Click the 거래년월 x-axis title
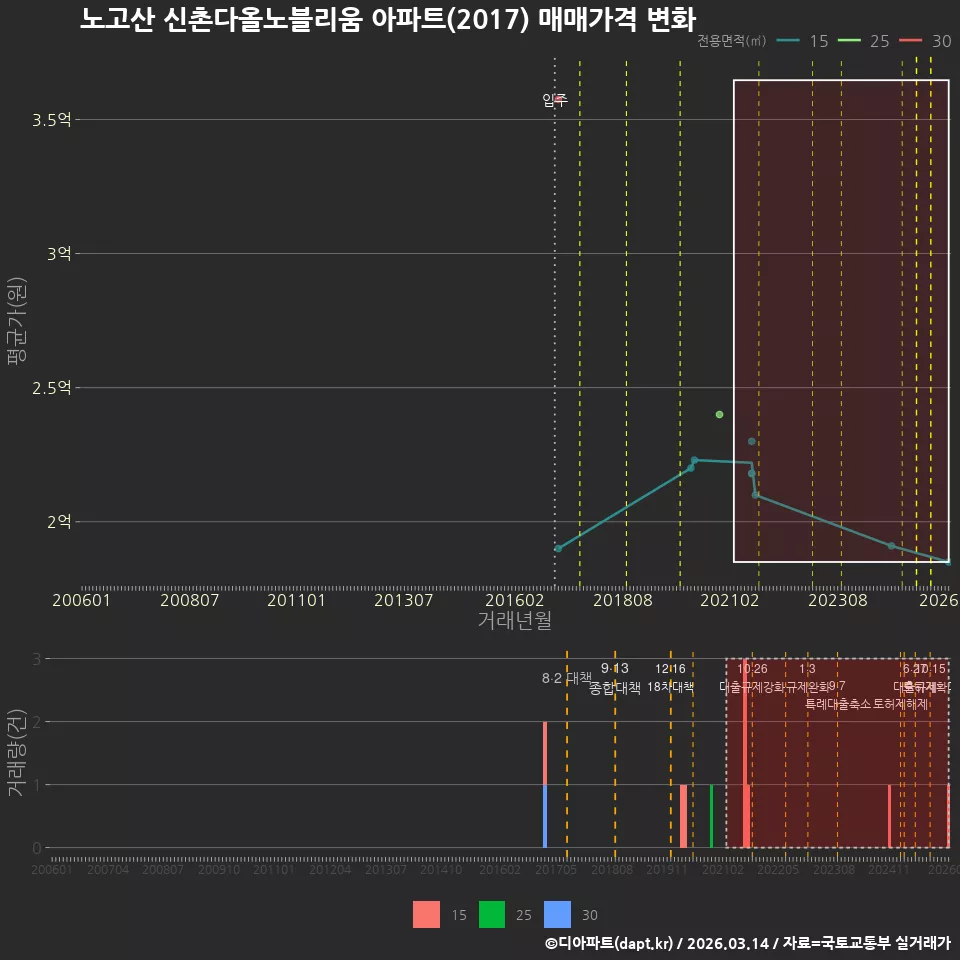The image size is (960, 960). (514, 620)
